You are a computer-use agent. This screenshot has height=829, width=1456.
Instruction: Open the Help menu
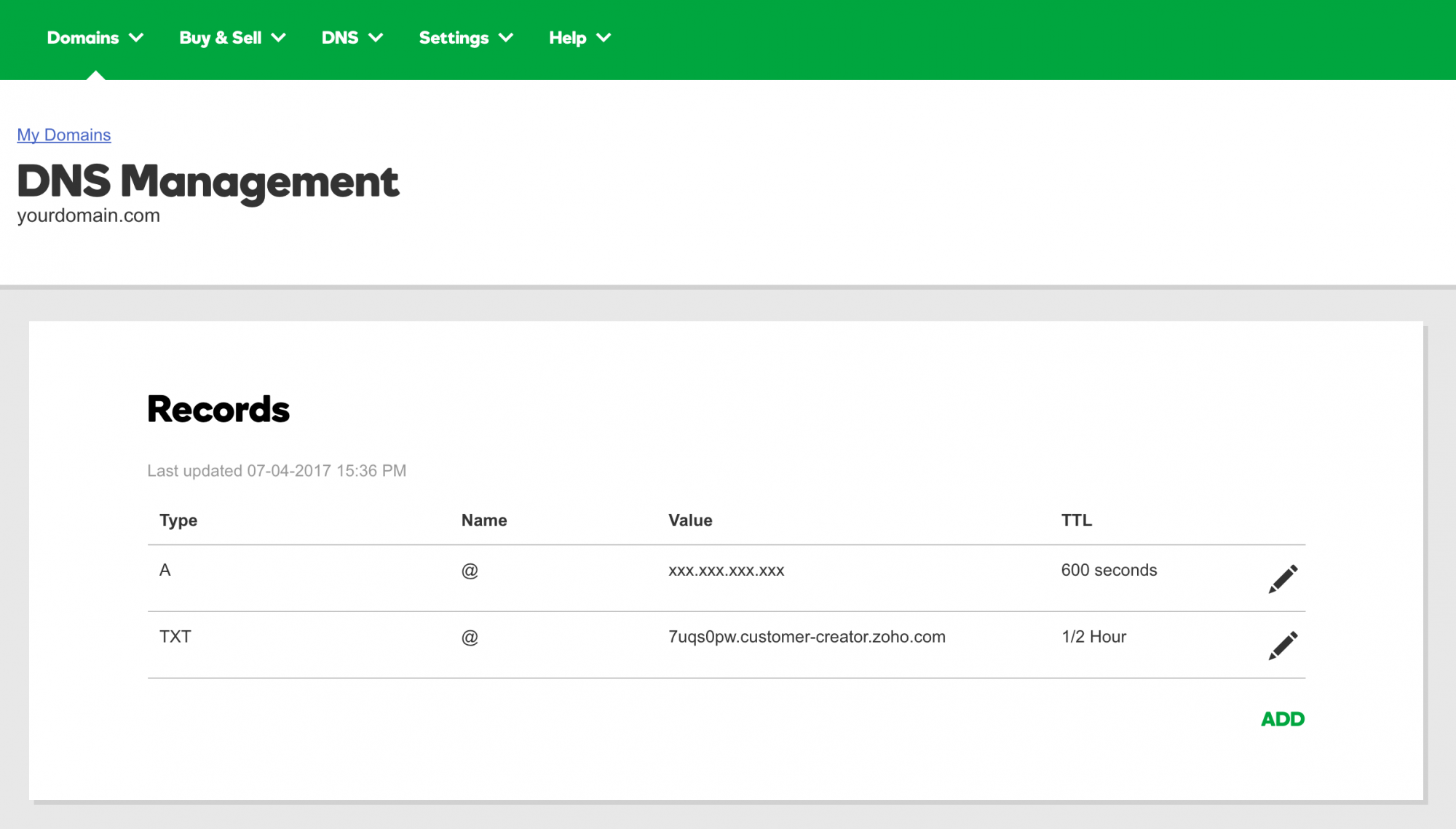click(567, 38)
